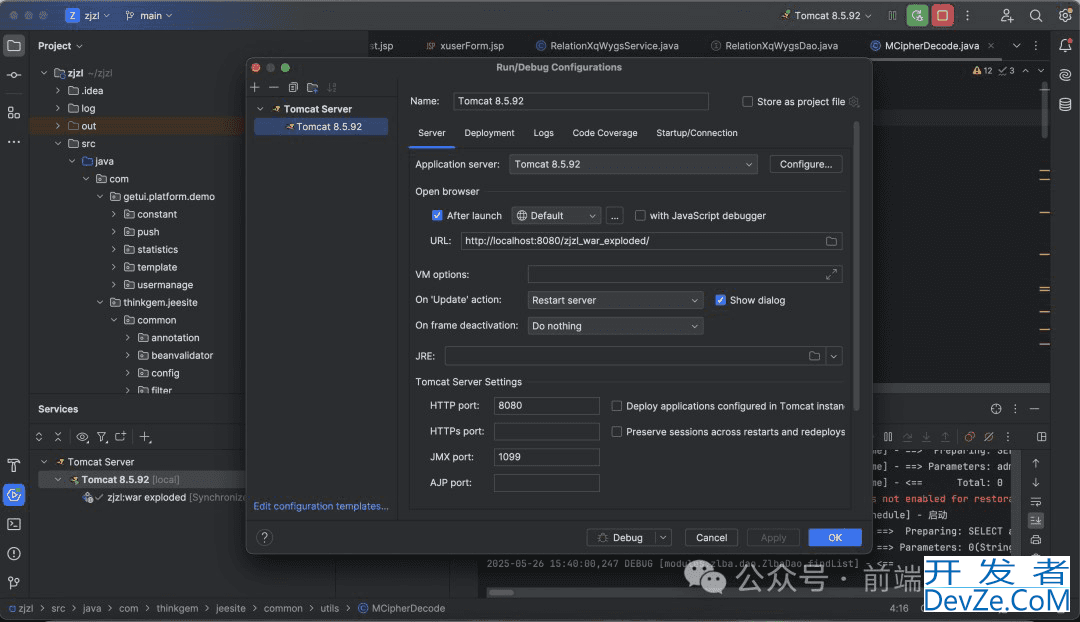
Task: Uncheck the Show dialog checkbox
Action: [721, 300]
